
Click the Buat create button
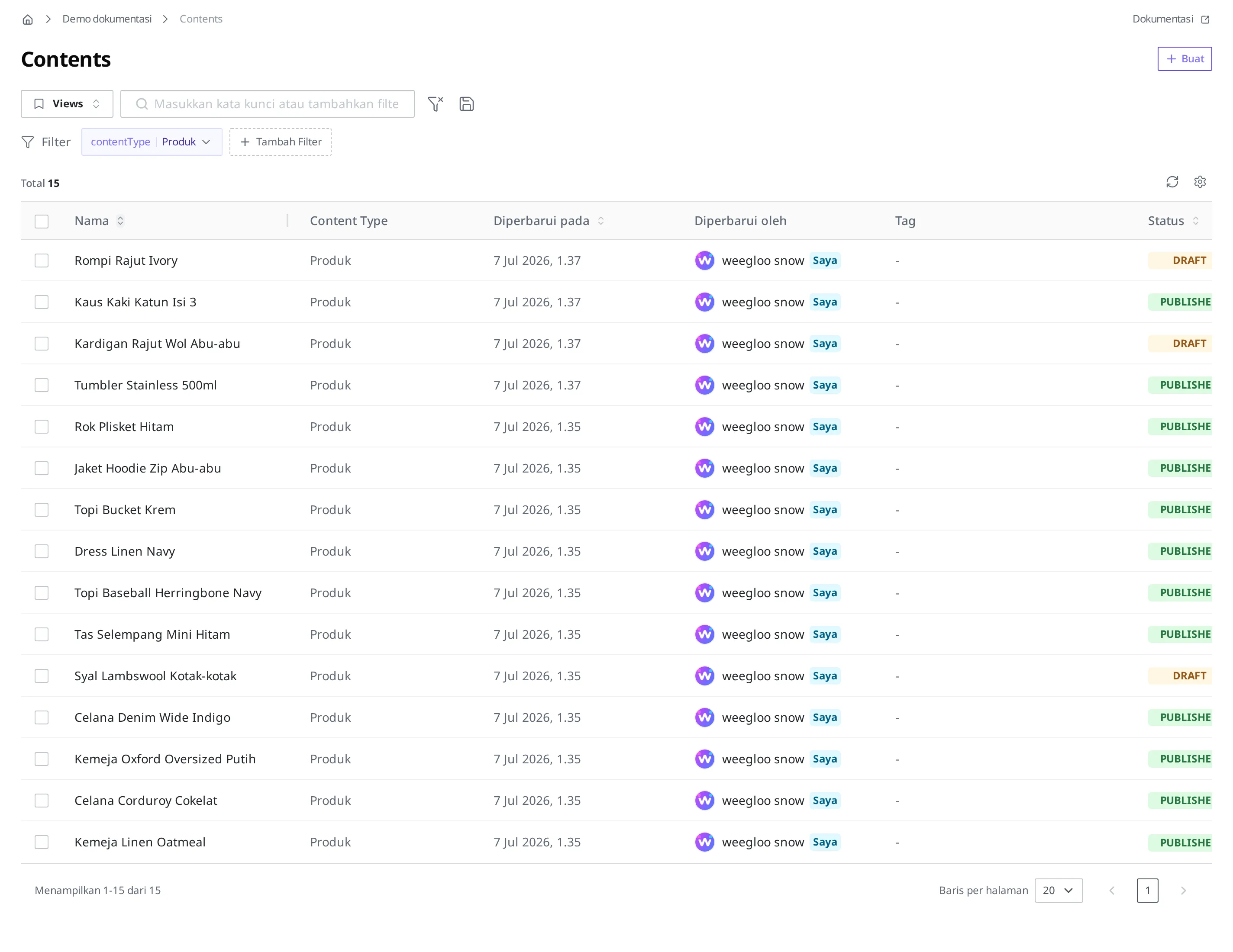[1185, 59]
